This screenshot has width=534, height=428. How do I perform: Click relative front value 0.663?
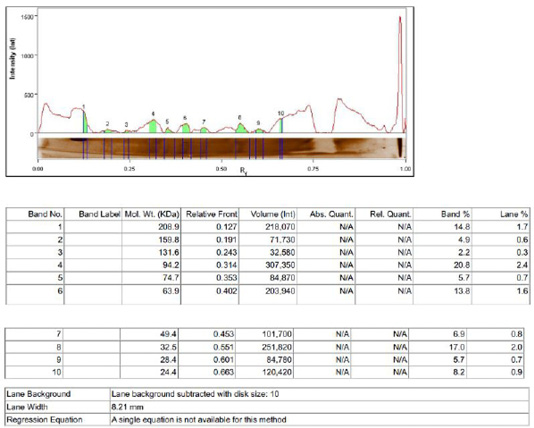coord(224,372)
